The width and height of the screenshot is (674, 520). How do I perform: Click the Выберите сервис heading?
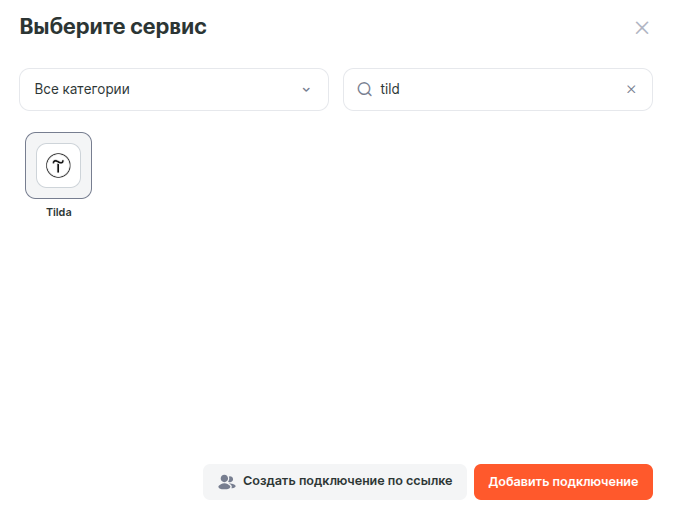(113, 27)
